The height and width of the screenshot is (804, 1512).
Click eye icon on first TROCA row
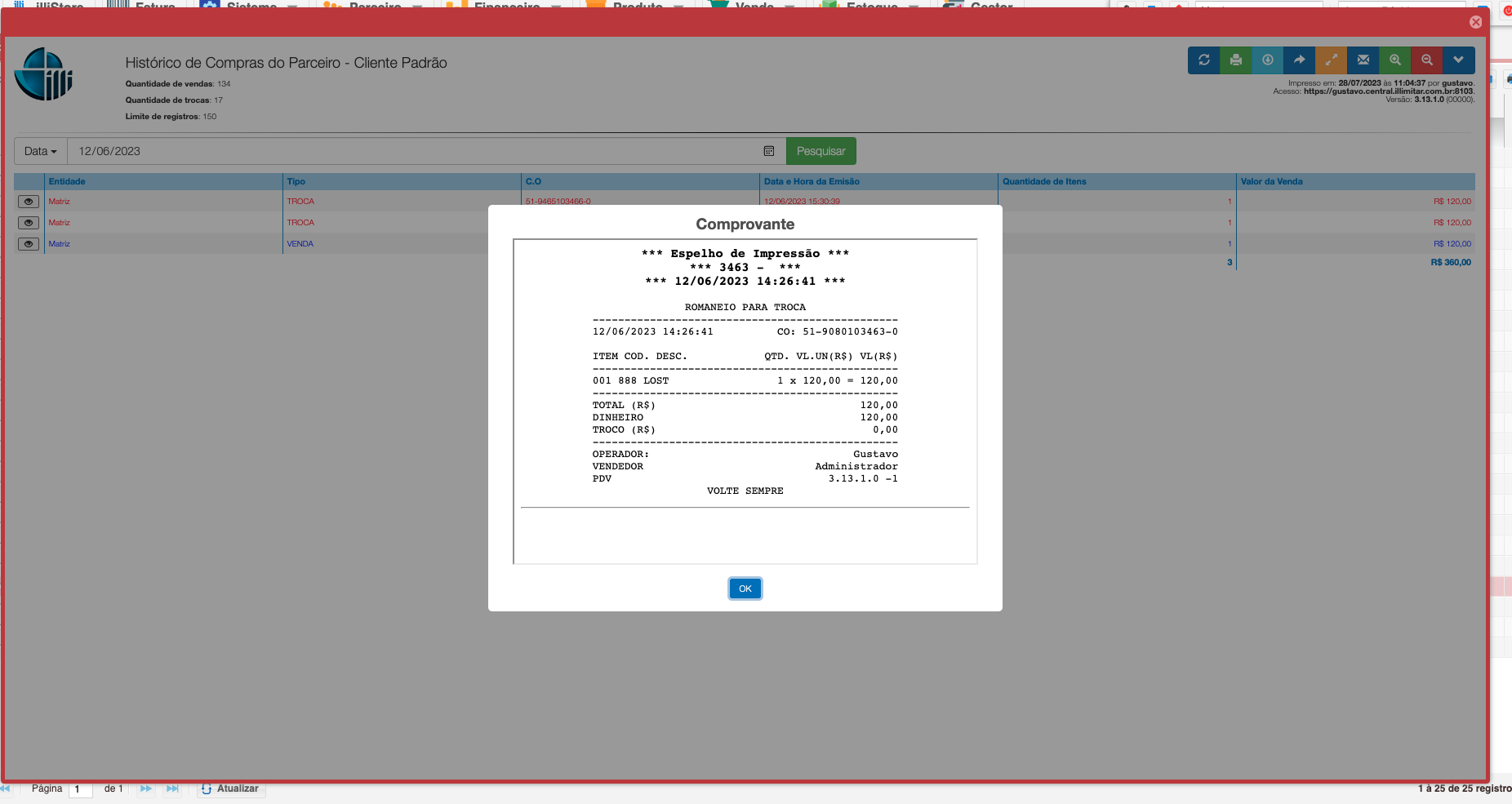(x=29, y=202)
